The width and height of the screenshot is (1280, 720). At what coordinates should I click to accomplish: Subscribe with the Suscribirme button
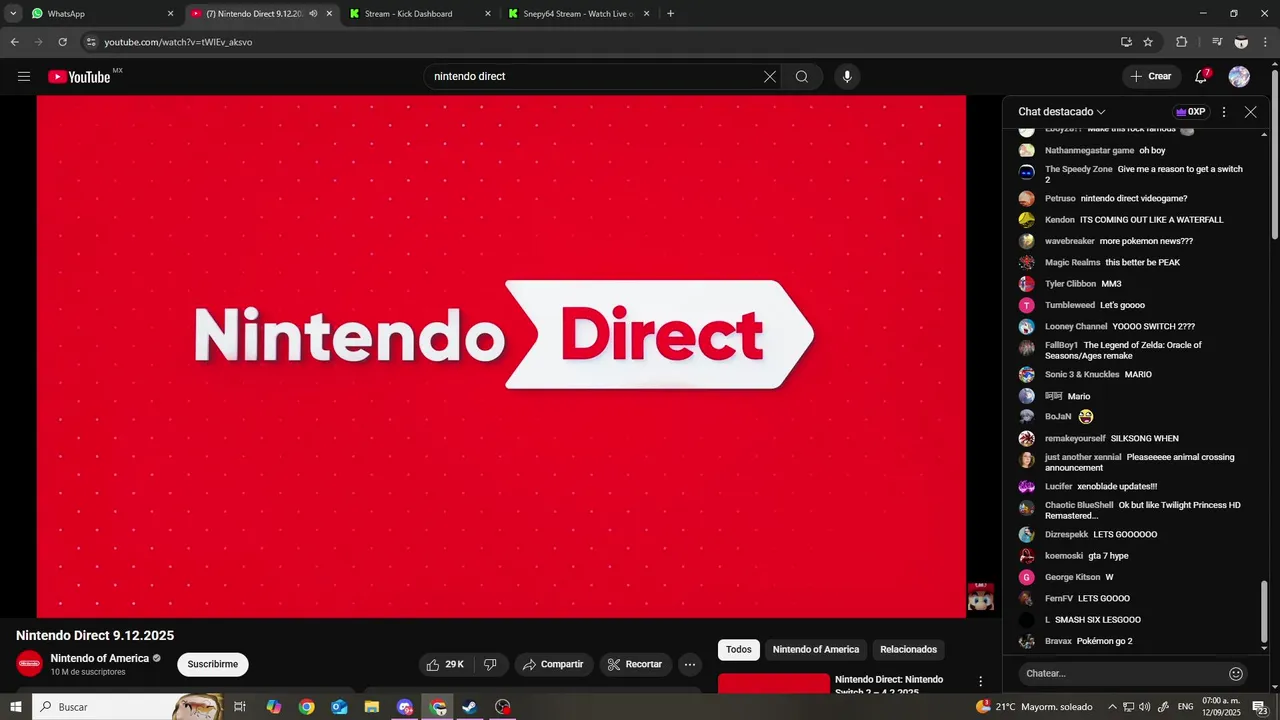(213, 664)
